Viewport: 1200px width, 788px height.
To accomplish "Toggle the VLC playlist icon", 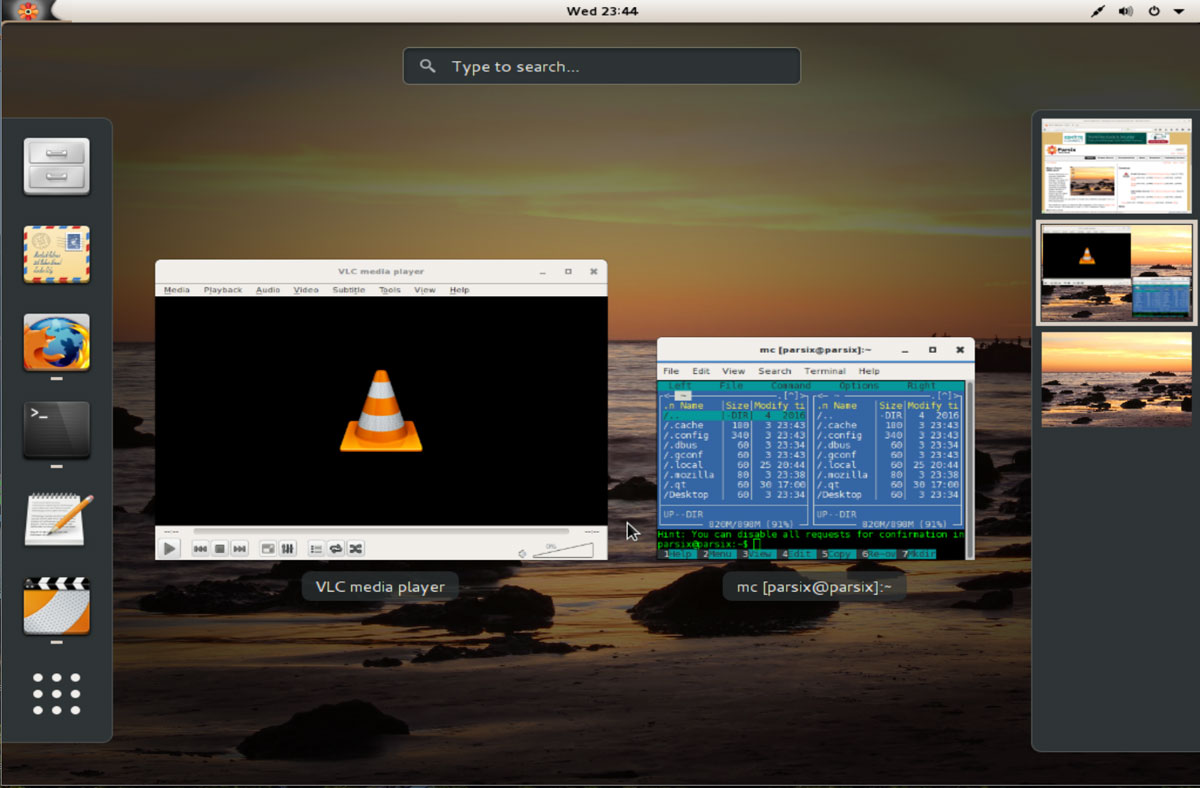I will point(316,548).
